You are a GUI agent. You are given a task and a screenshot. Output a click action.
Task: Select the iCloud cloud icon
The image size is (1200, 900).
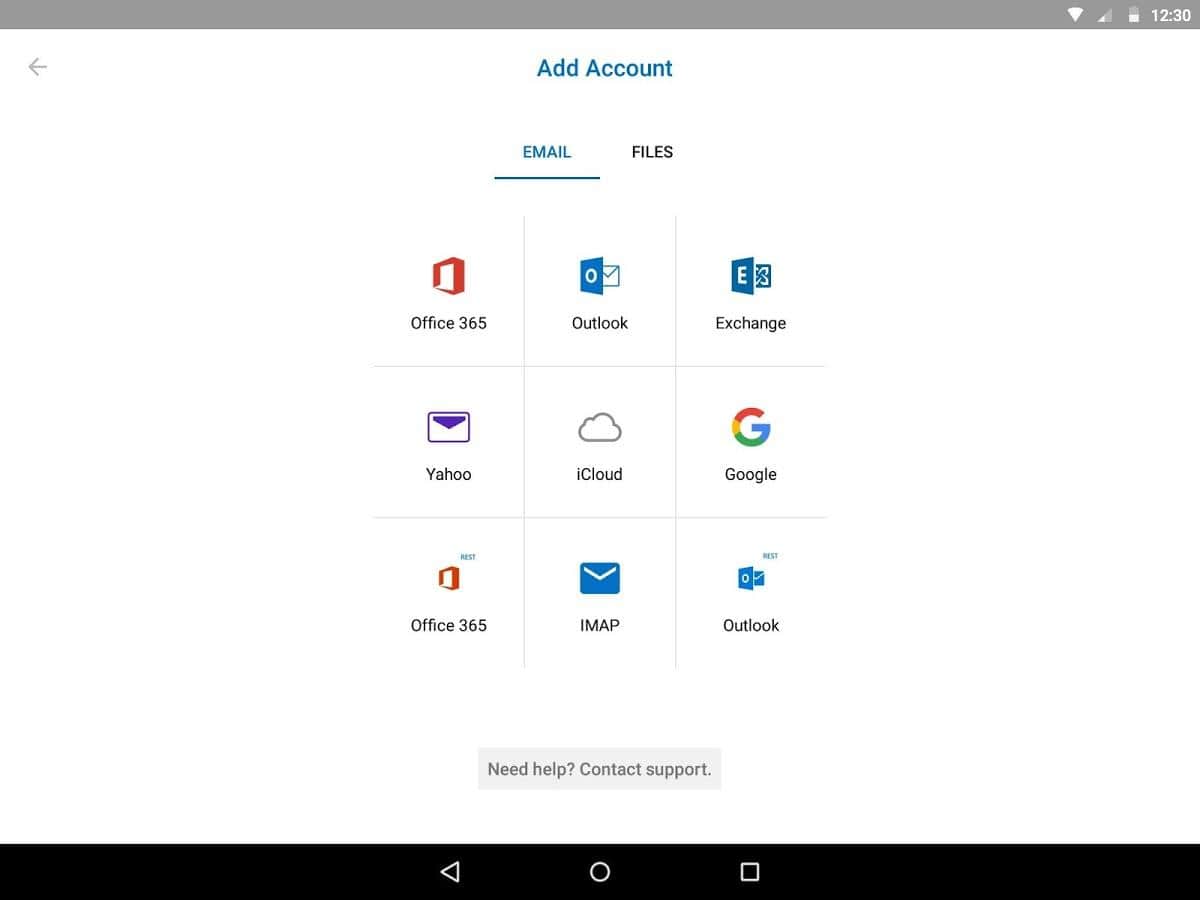pos(600,428)
